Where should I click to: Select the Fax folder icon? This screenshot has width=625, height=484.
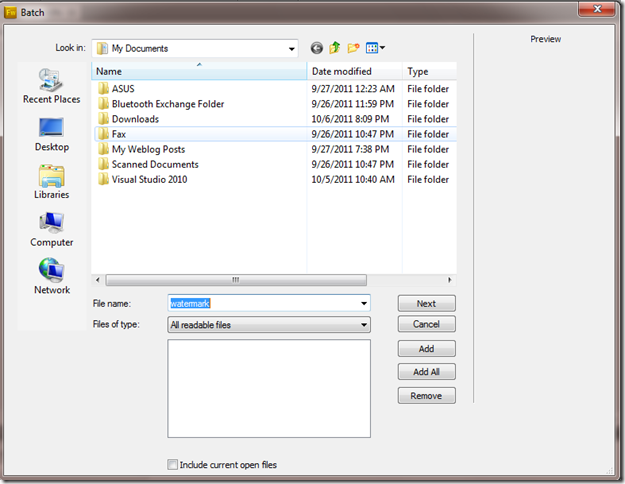[103, 134]
